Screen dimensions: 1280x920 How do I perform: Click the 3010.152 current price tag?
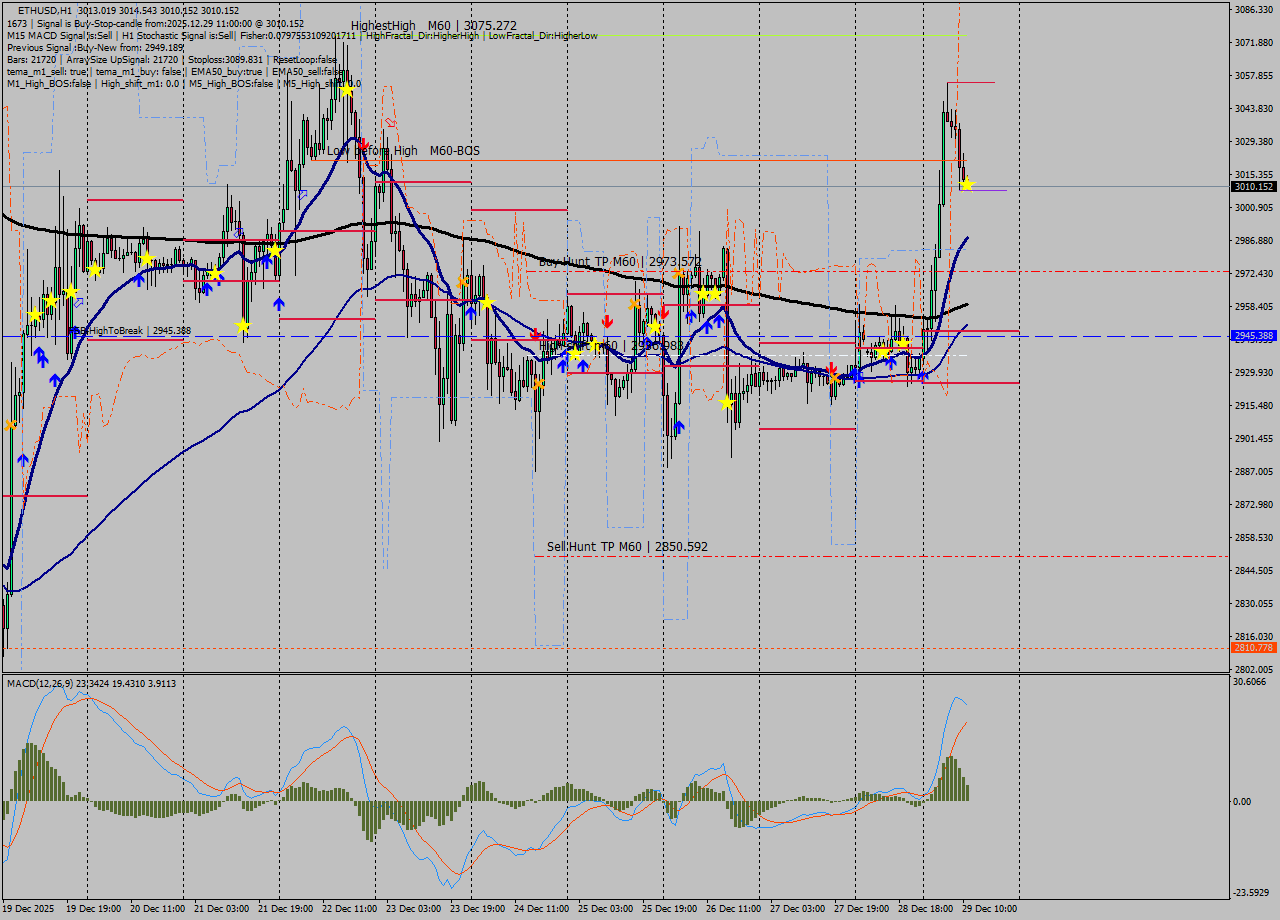[1251, 185]
